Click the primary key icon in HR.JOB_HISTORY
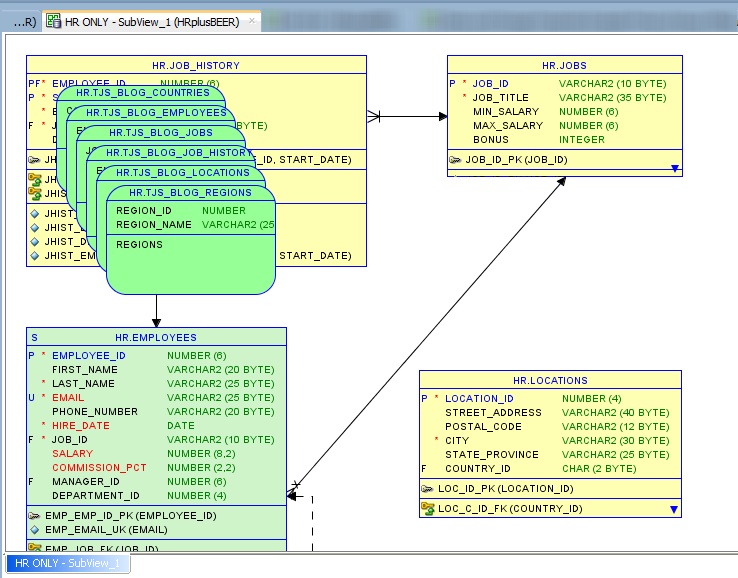This screenshot has height=578, width=738. 34,160
